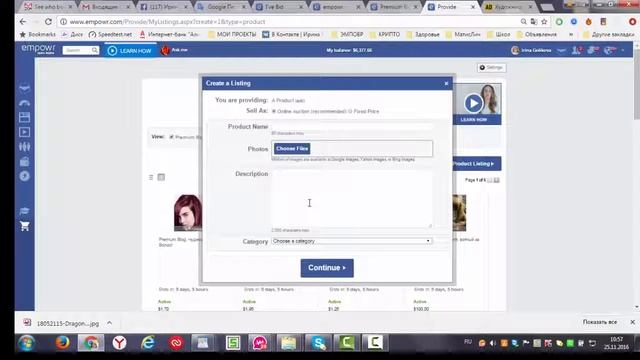640x360 pixels.
Task: Switch to grid view icon
Action: click(161, 177)
